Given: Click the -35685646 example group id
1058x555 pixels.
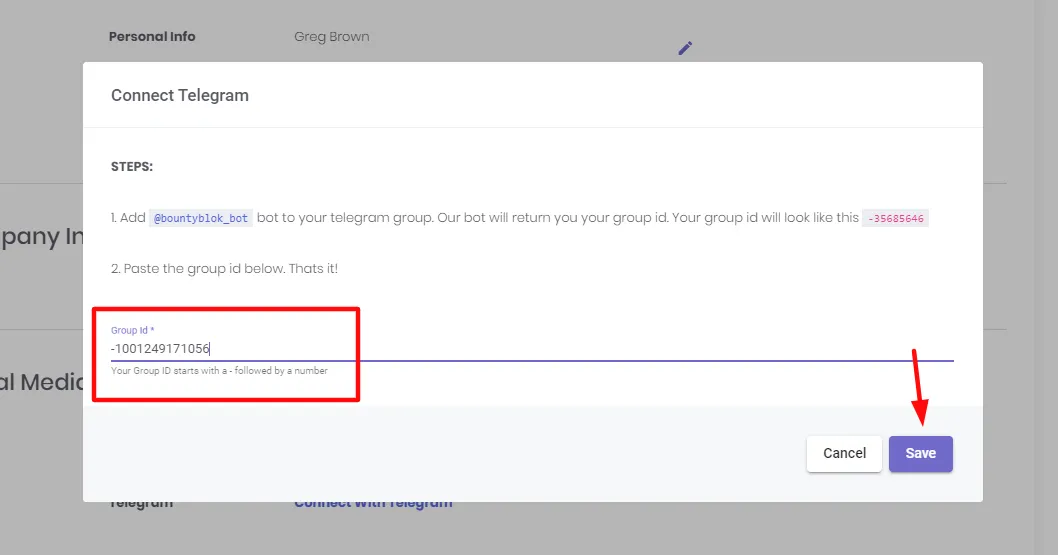Looking at the screenshot, I should click(x=895, y=218).
